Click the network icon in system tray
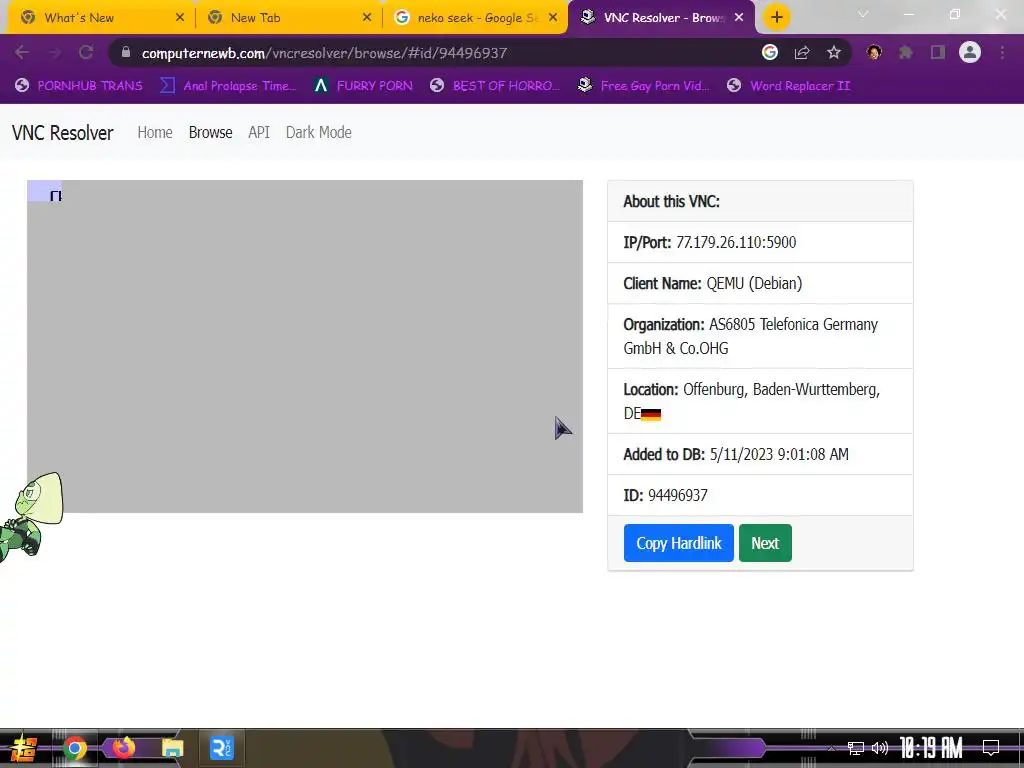Screen dimensions: 1024x768 pos(856,748)
